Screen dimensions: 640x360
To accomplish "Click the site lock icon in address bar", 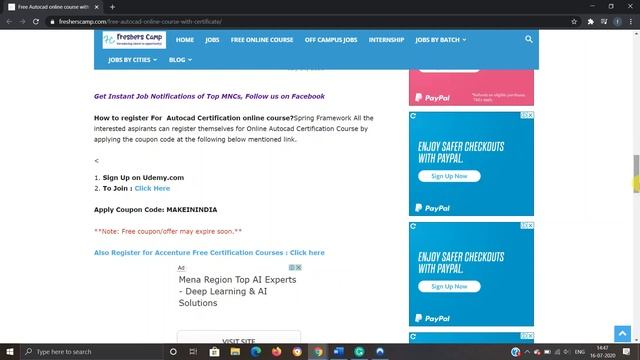I will click(x=52, y=22).
